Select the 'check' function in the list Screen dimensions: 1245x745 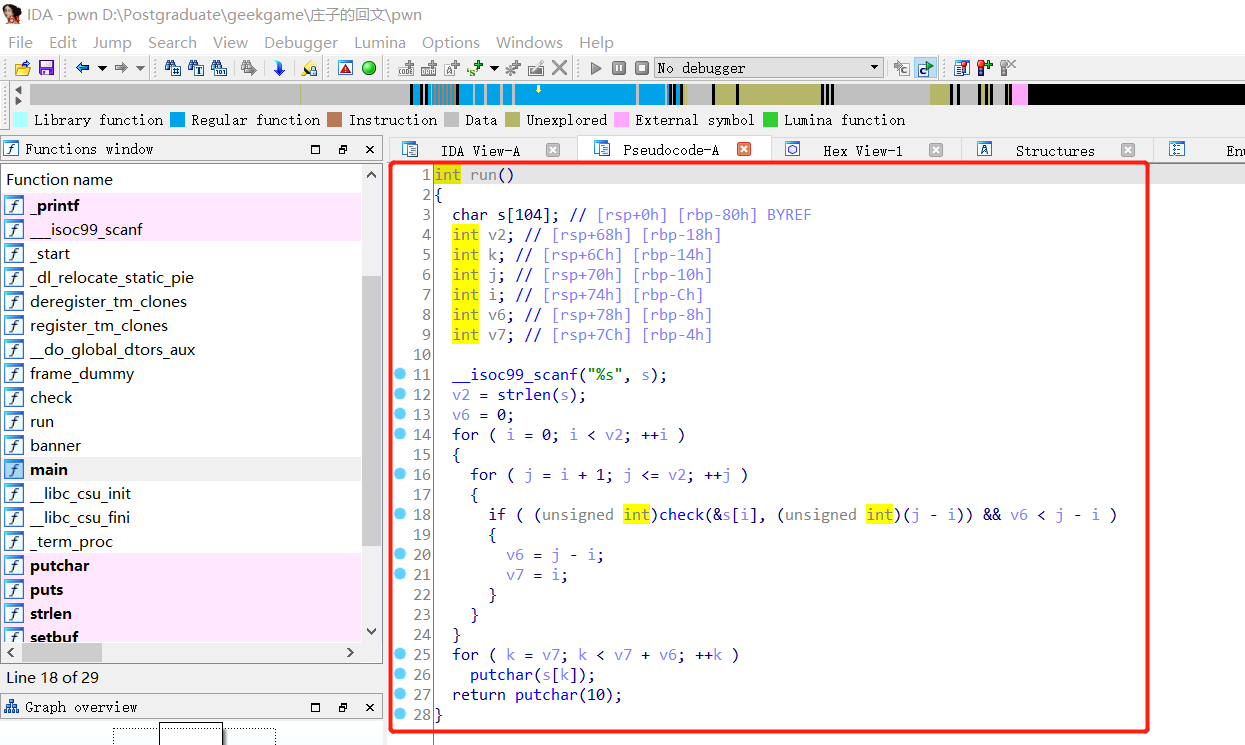(181, 397)
